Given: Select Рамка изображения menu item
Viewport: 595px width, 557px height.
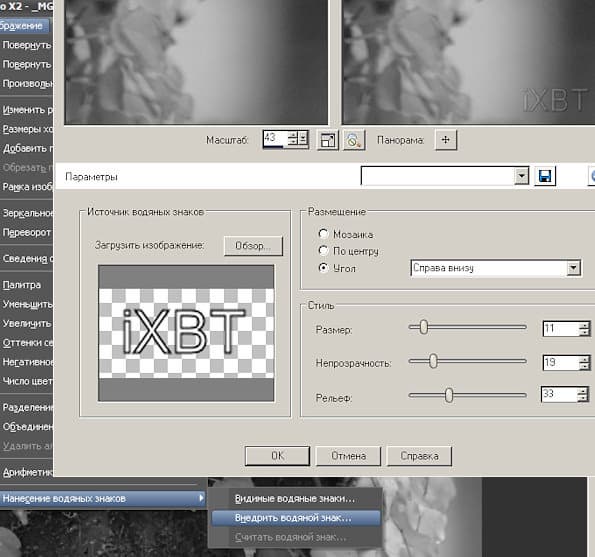Looking at the screenshot, I should (x=27, y=187).
